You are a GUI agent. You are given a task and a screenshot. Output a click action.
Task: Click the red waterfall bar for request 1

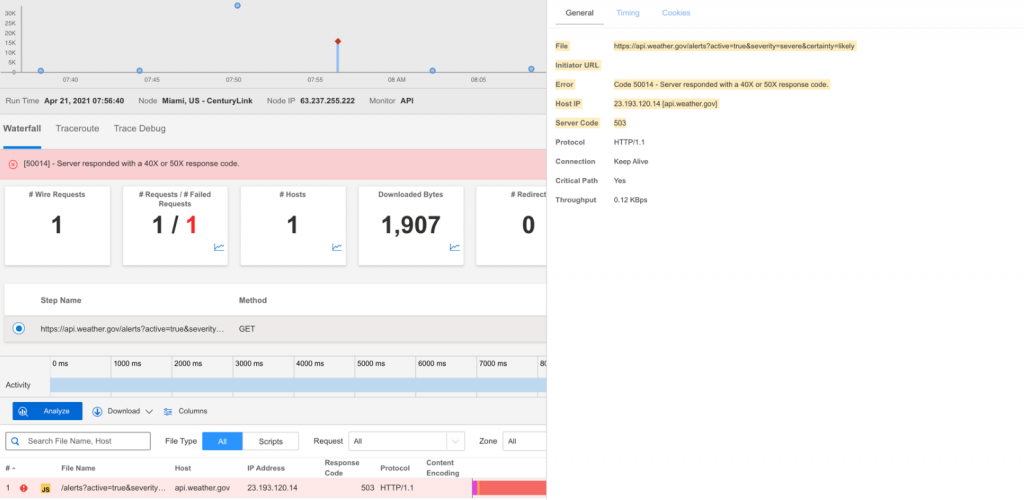coord(512,488)
